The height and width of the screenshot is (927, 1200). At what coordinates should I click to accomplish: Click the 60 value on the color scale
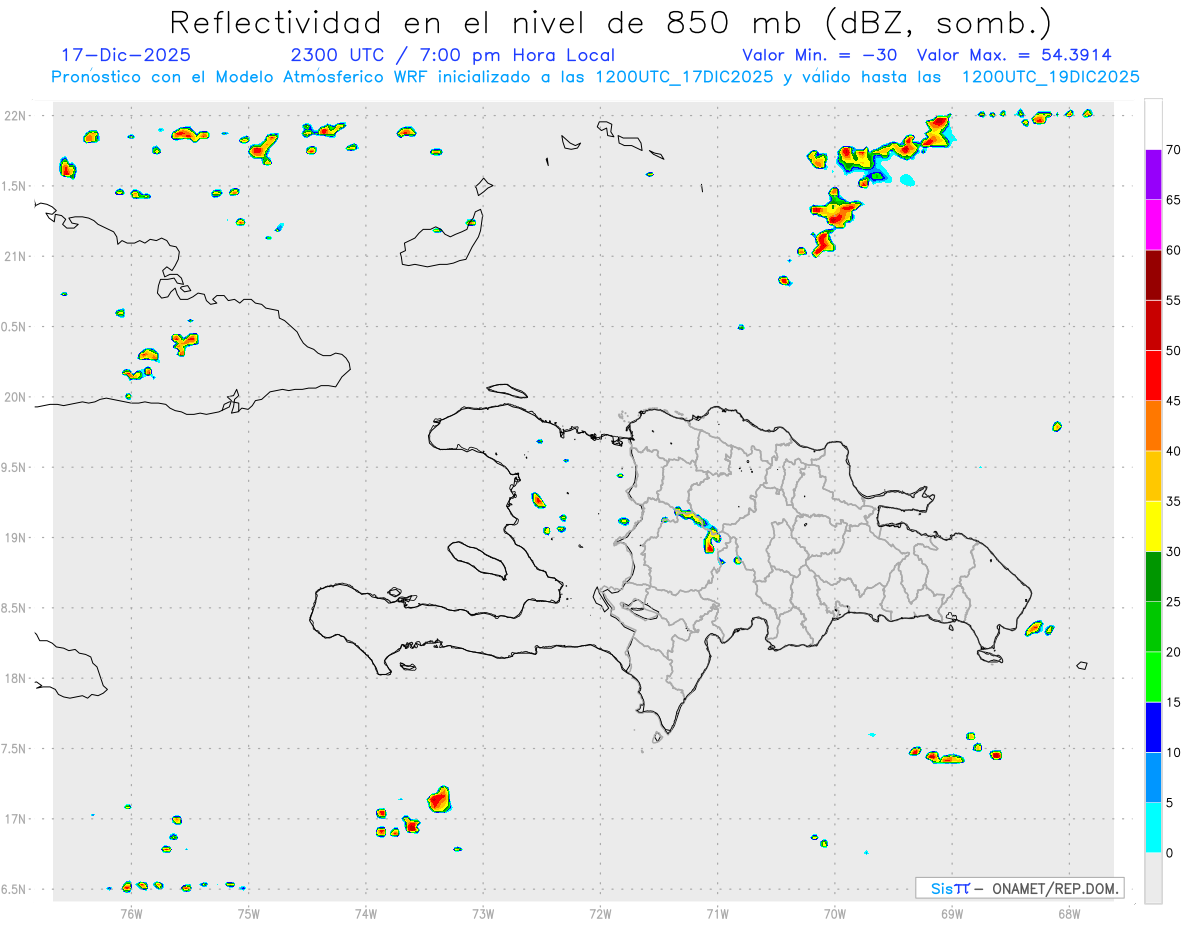click(1174, 250)
